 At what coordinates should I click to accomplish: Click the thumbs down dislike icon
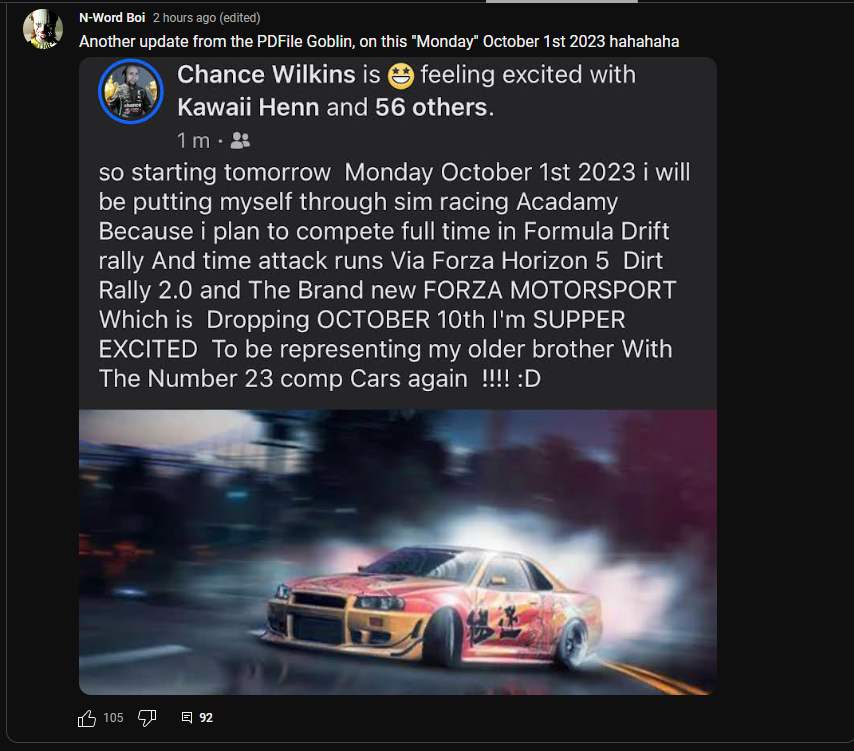(x=147, y=717)
